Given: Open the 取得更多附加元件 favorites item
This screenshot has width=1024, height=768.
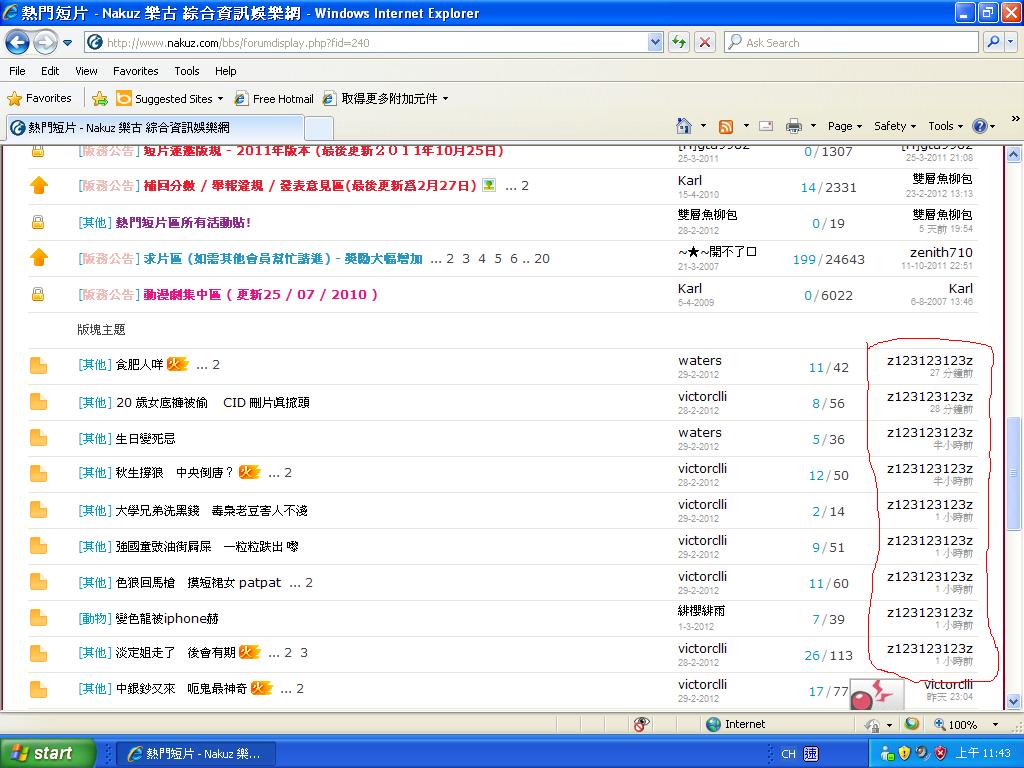Looking at the screenshot, I should pos(386,99).
